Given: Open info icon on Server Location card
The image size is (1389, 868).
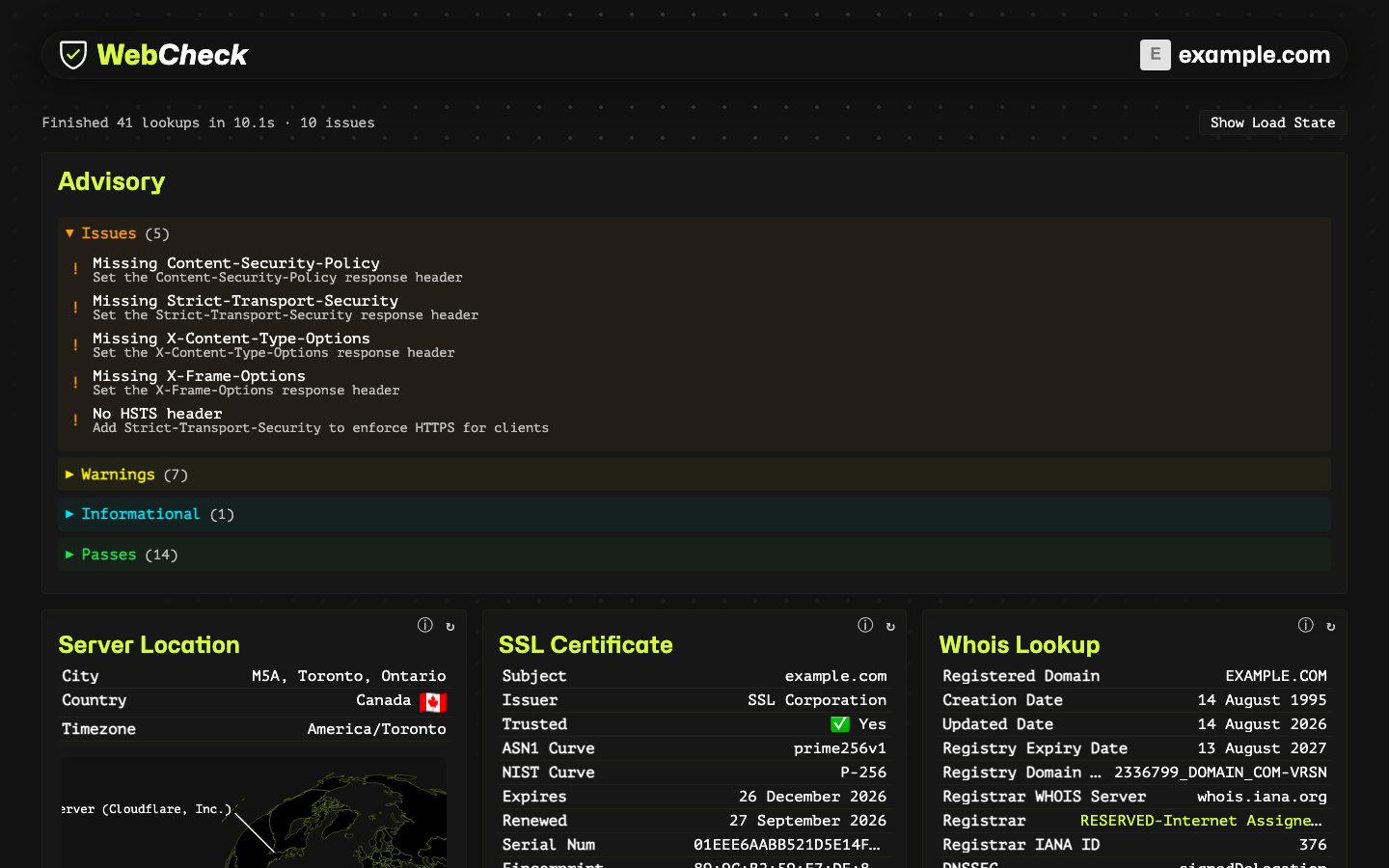Looking at the screenshot, I should click(x=425, y=625).
